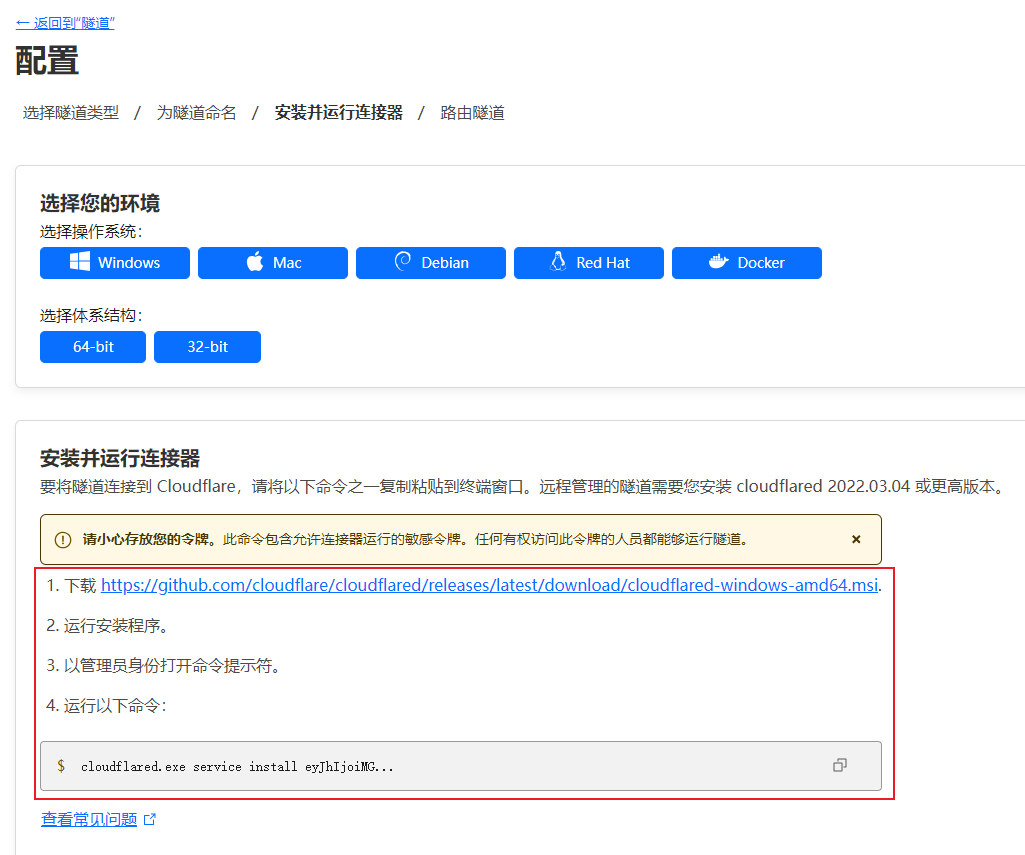
Task: Pick Red Hat as the environment
Action: pyautogui.click(x=588, y=262)
